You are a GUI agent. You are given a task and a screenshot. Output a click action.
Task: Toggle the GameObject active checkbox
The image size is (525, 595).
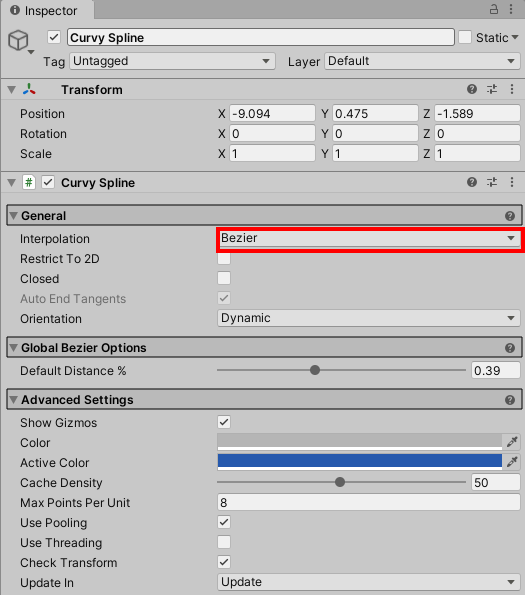[54, 37]
